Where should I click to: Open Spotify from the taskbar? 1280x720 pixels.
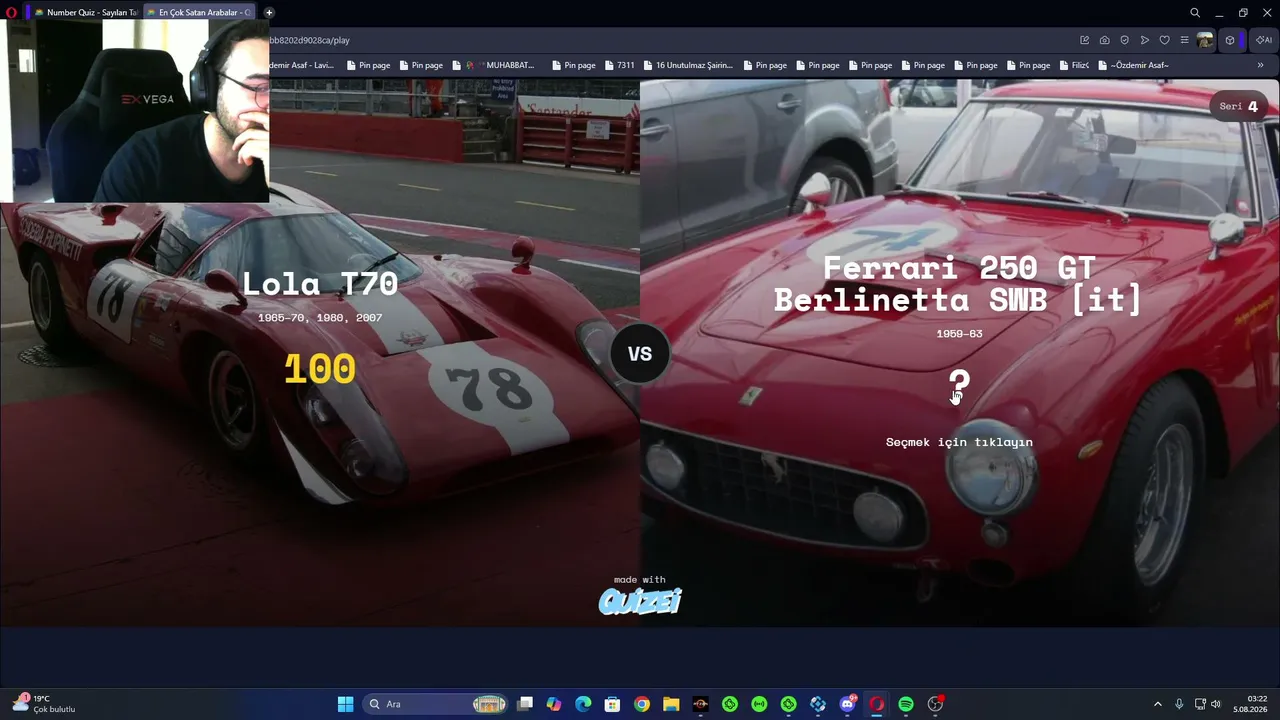(x=906, y=704)
